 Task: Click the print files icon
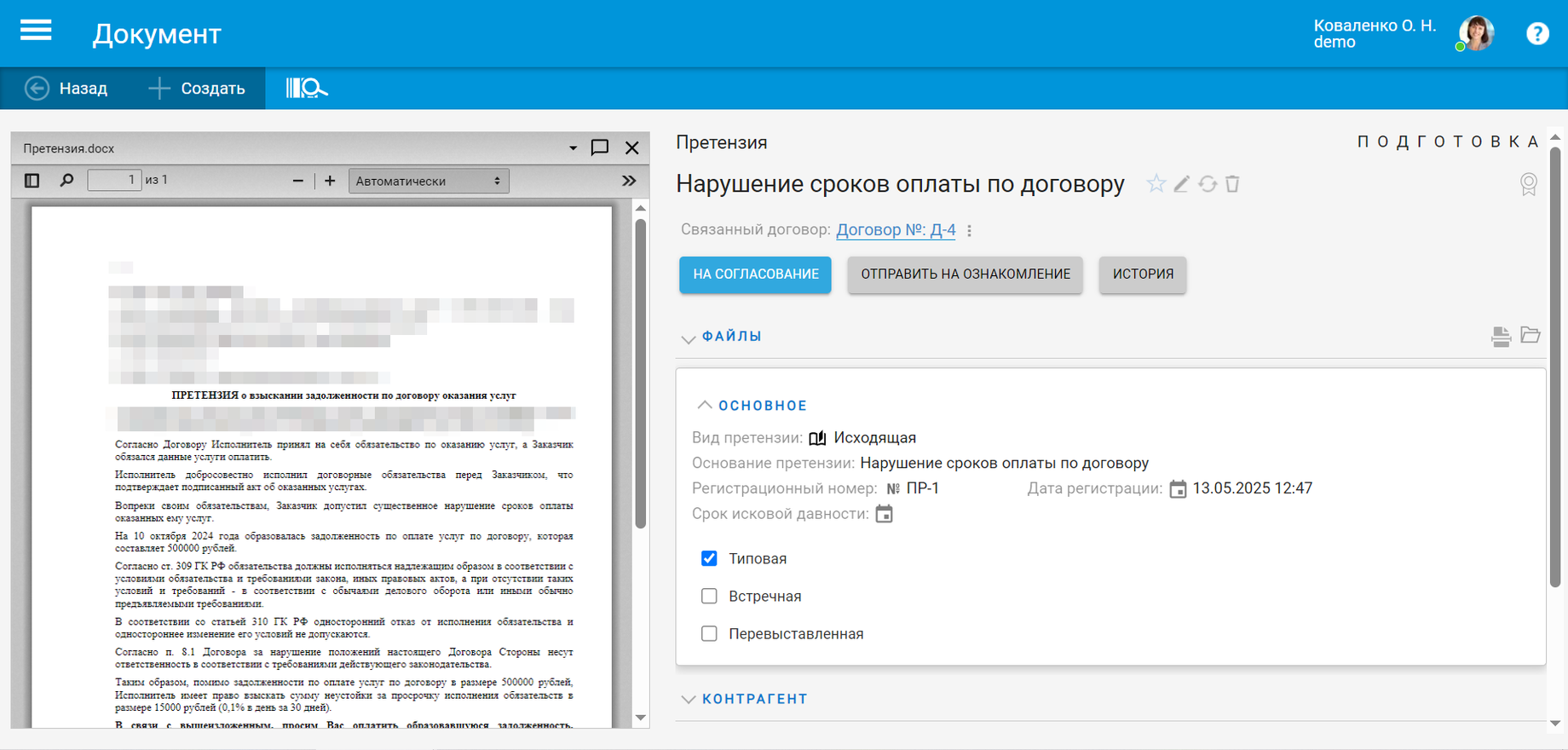pyautogui.click(x=1501, y=337)
